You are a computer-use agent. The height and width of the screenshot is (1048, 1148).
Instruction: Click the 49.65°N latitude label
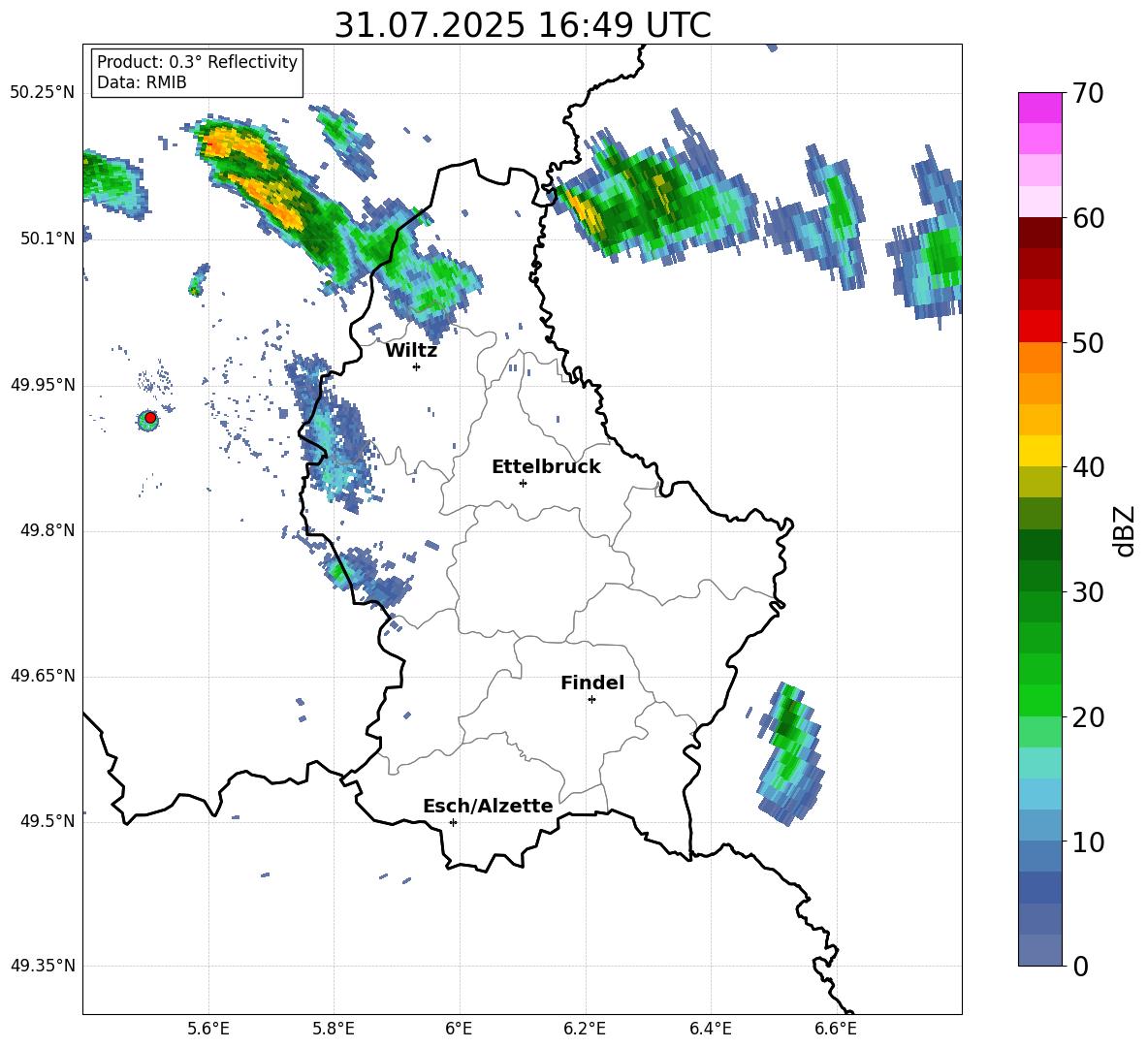[43, 676]
